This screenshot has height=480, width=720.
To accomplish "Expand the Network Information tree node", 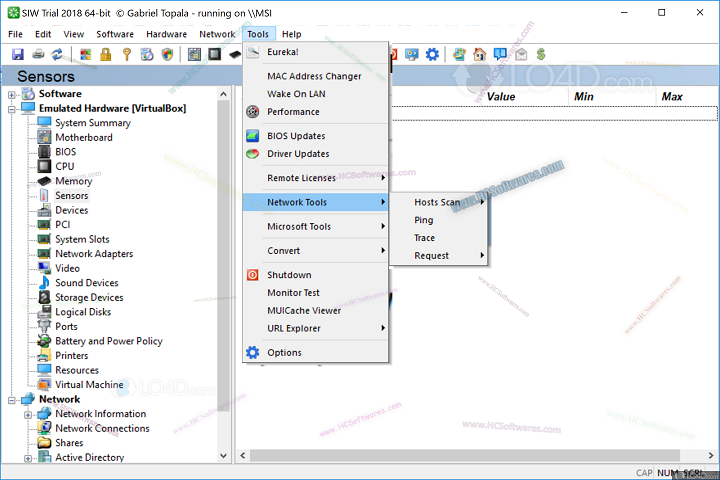I will 28,414.
